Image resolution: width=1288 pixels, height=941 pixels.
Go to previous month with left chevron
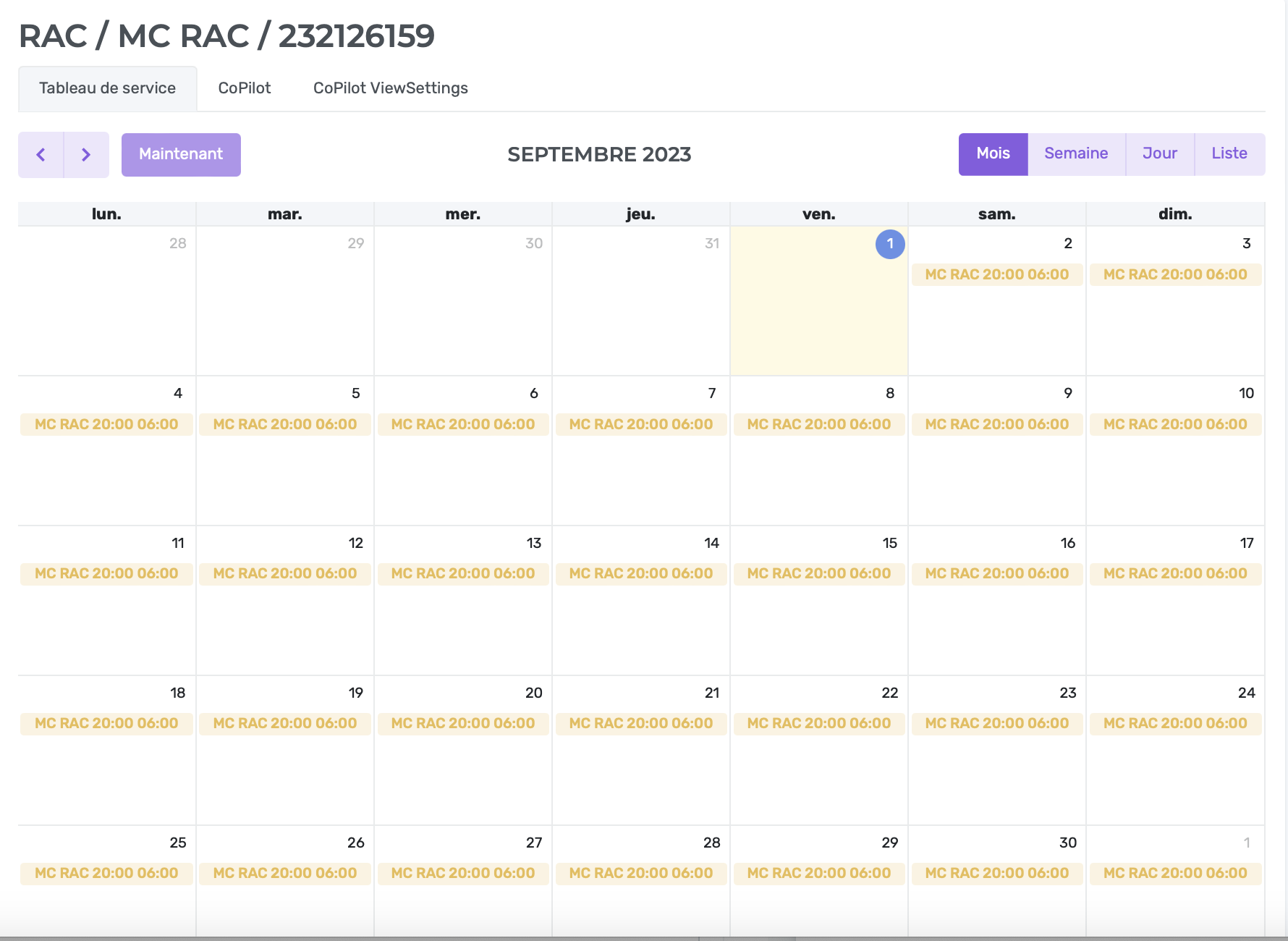(41, 154)
